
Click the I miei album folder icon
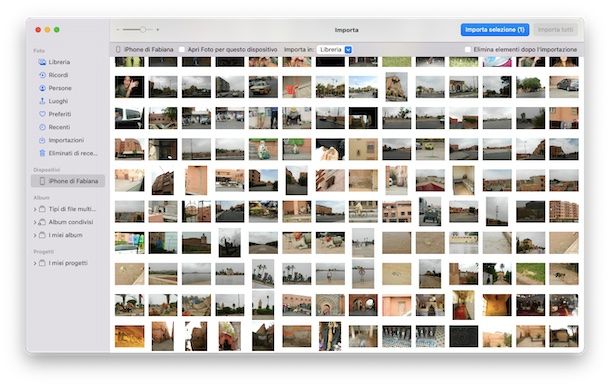(x=42, y=235)
